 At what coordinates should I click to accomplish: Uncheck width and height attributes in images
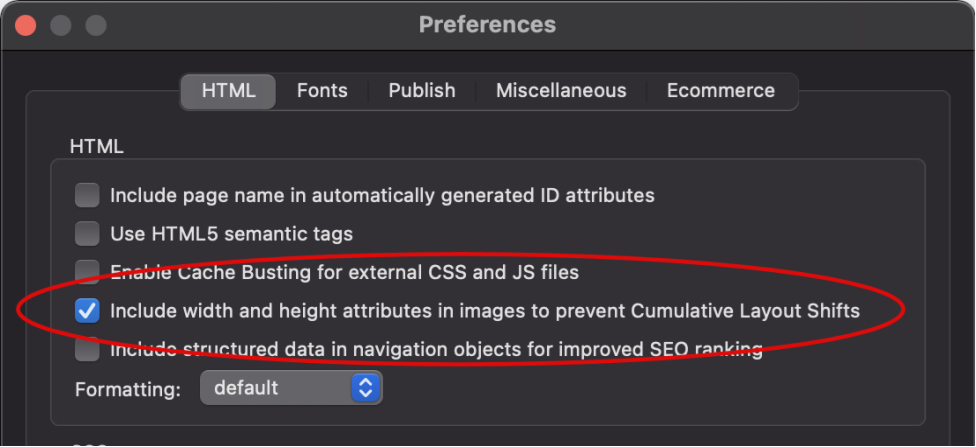tap(87, 311)
